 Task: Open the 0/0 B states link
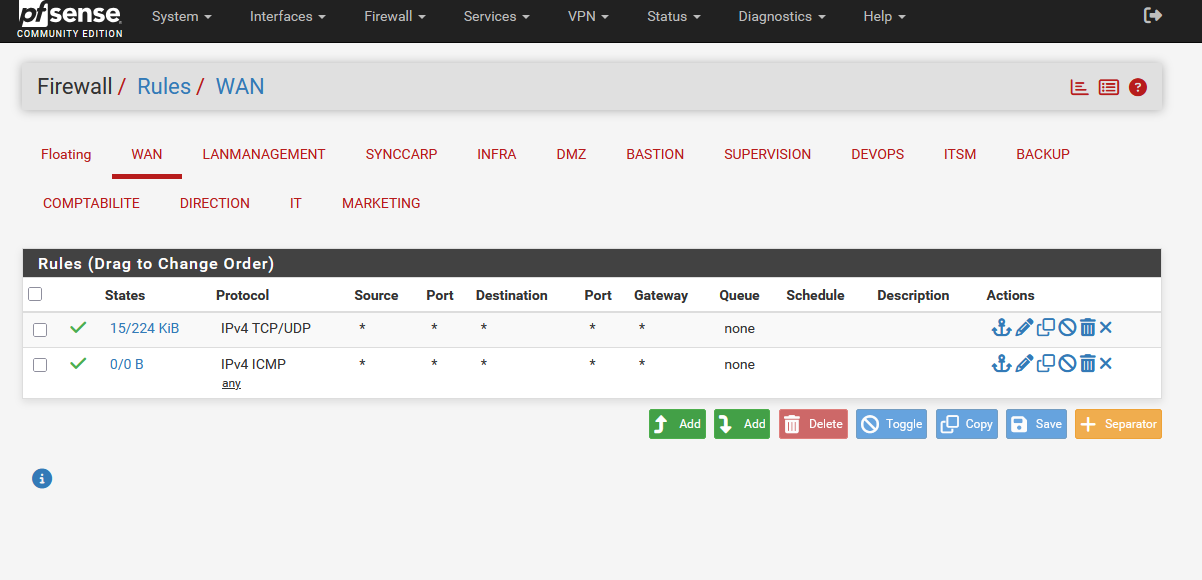point(127,364)
